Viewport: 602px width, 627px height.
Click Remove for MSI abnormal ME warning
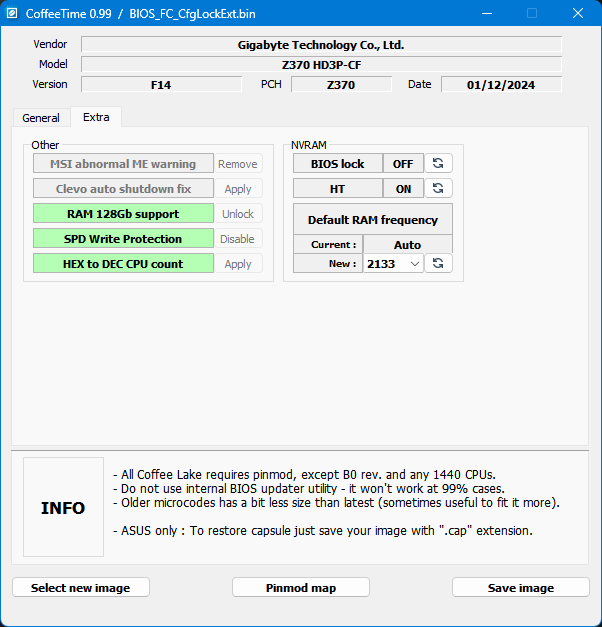(x=238, y=164)
